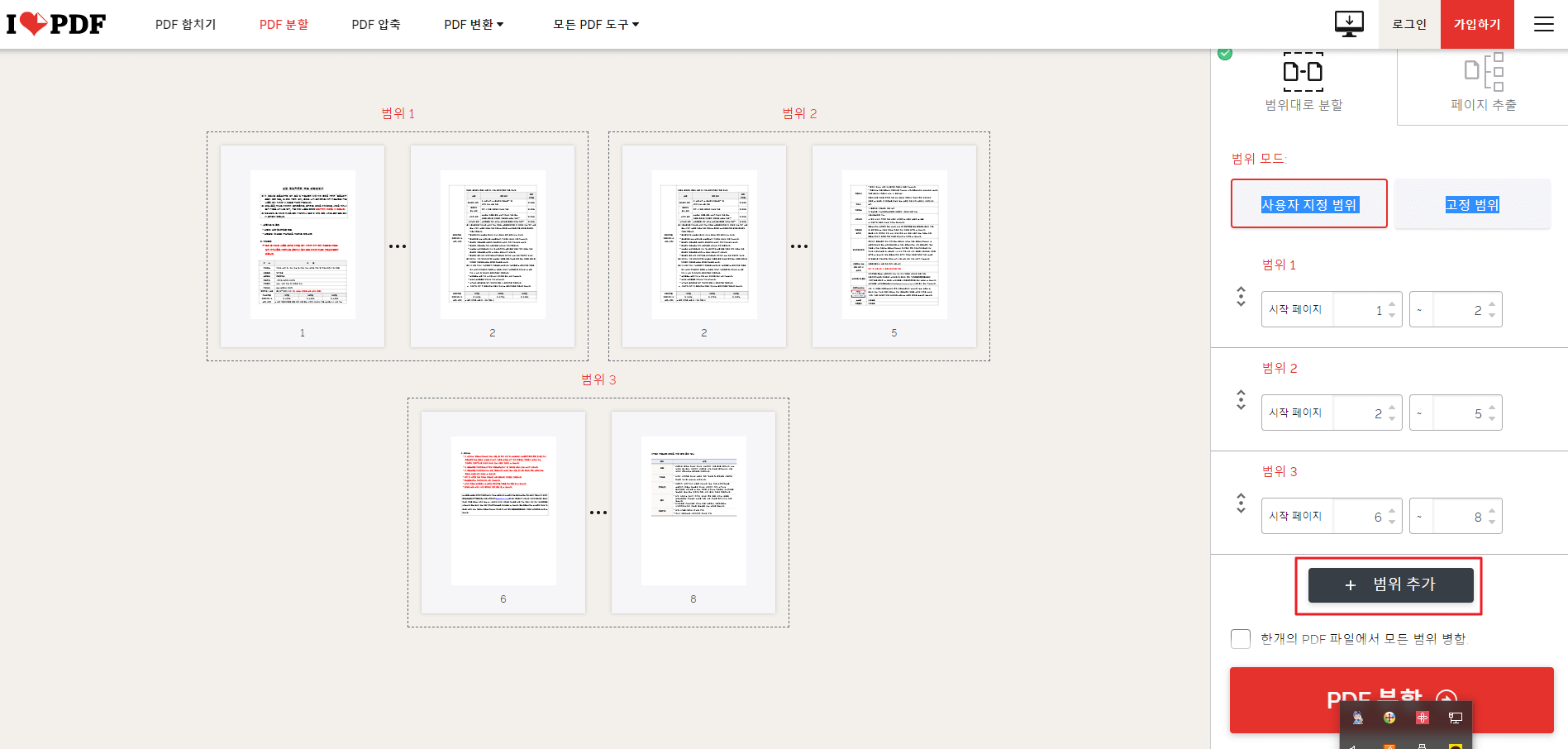Select the PDF 분할 menu item
The height and width of the screenshot is (749, 1568).
tap(284, 24)
